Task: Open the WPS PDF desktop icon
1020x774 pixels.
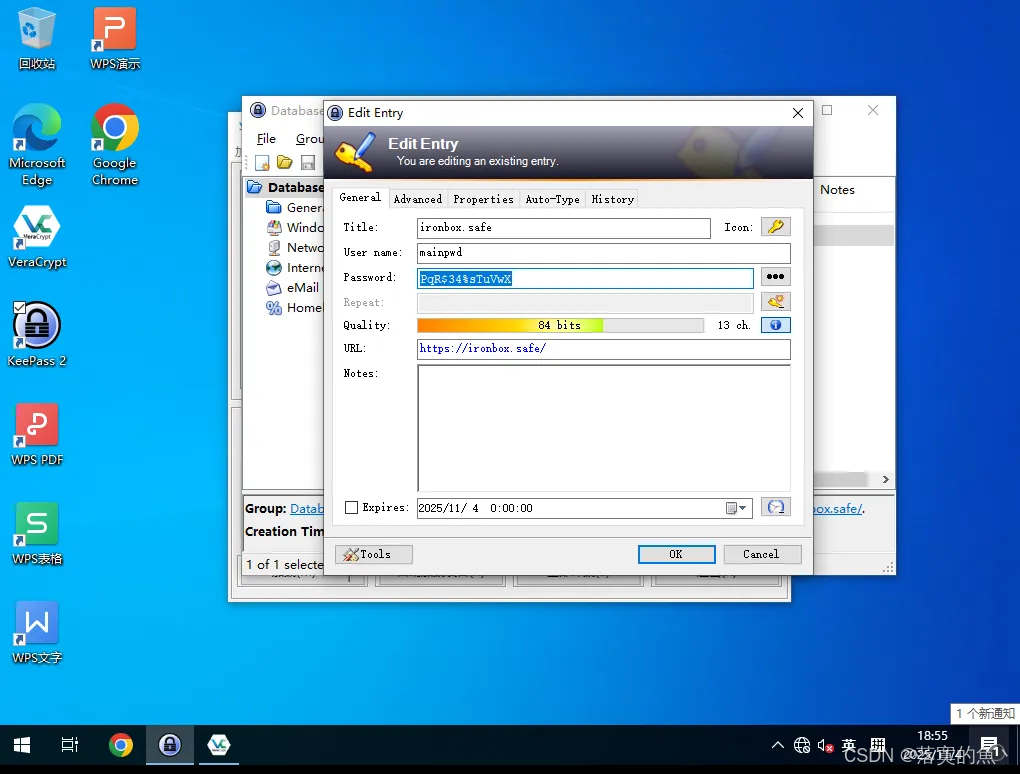Action: pos(37,434)
